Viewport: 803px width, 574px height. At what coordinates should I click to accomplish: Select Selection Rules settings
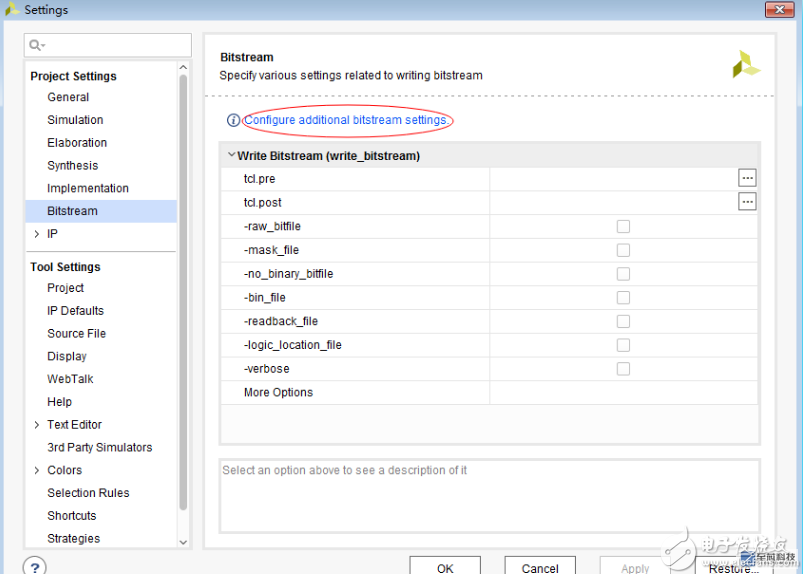pos(88,493)
